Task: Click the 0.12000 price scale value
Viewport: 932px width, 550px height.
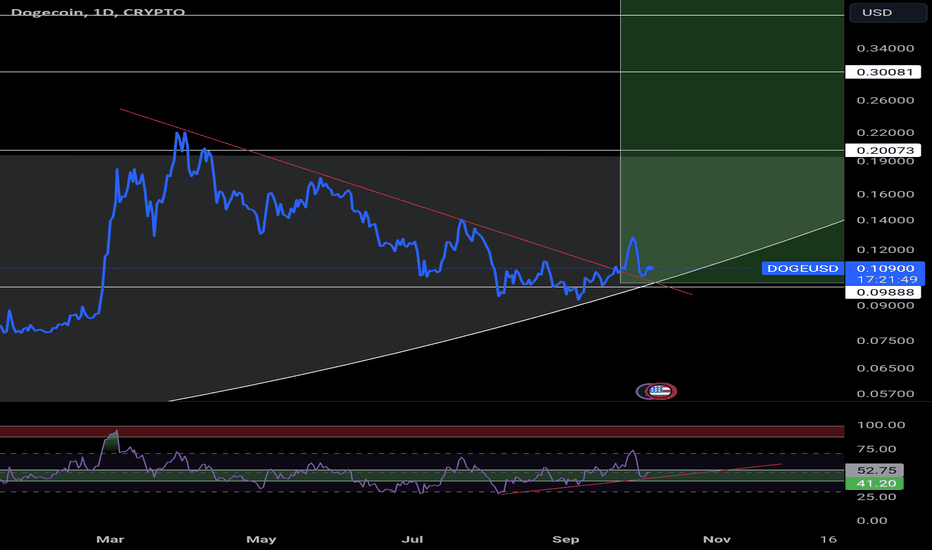Action: pos(885,250)
